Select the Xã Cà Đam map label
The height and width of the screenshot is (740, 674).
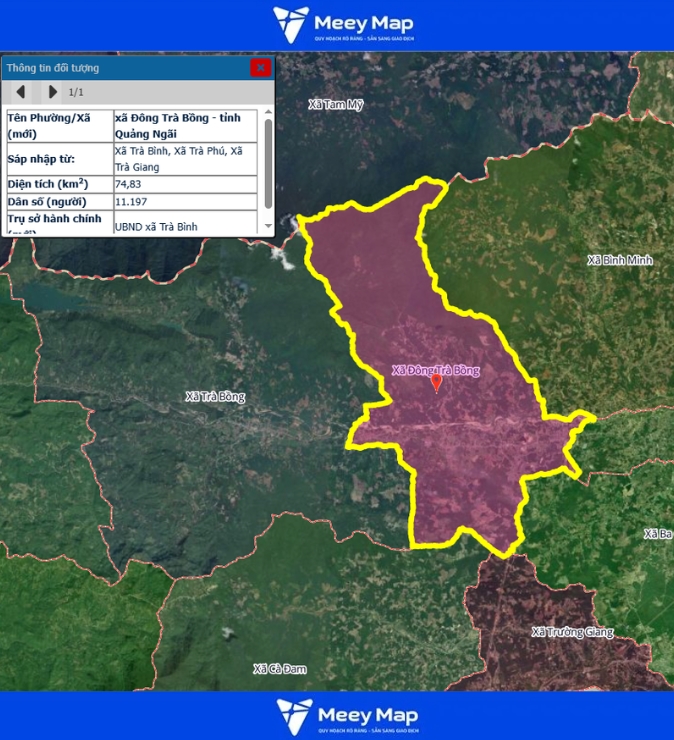click(x=279, y=668)
